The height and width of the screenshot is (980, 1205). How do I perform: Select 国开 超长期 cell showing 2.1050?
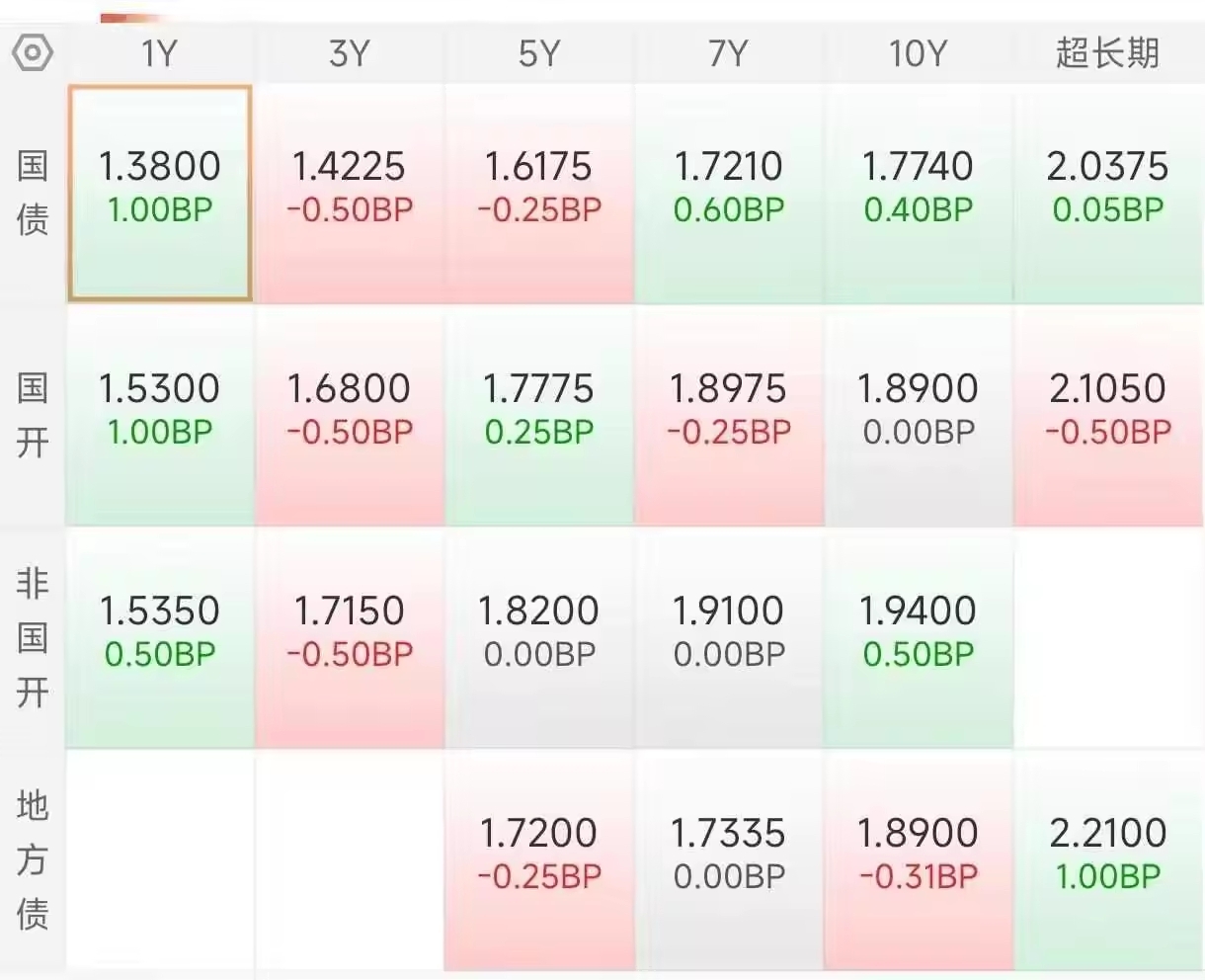[x=1108, y=416]
